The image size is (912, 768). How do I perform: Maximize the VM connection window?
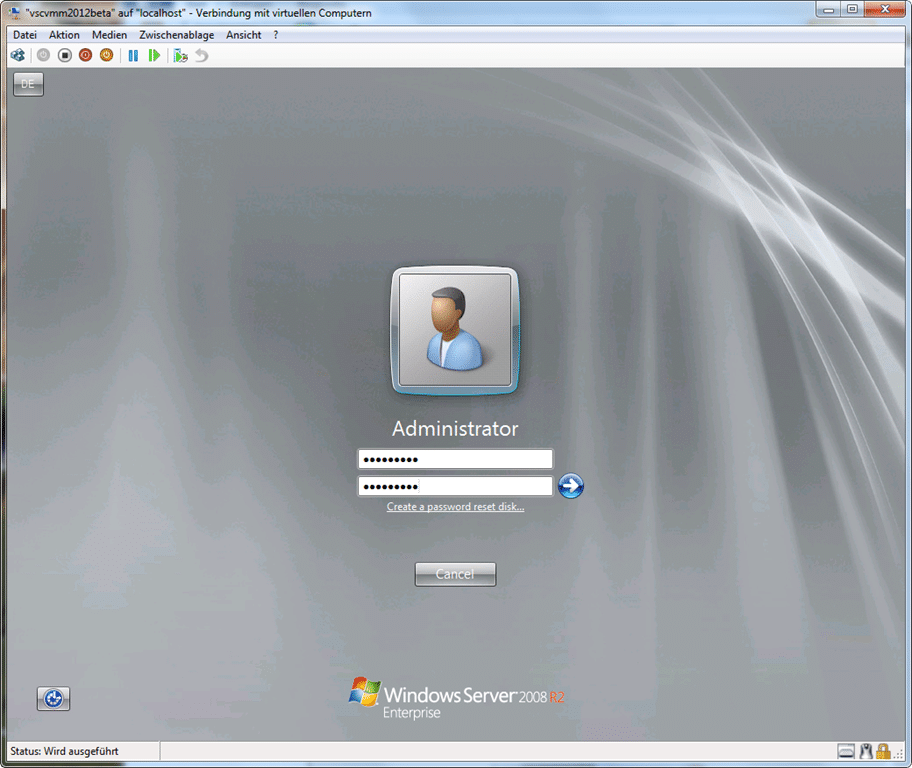852,9
